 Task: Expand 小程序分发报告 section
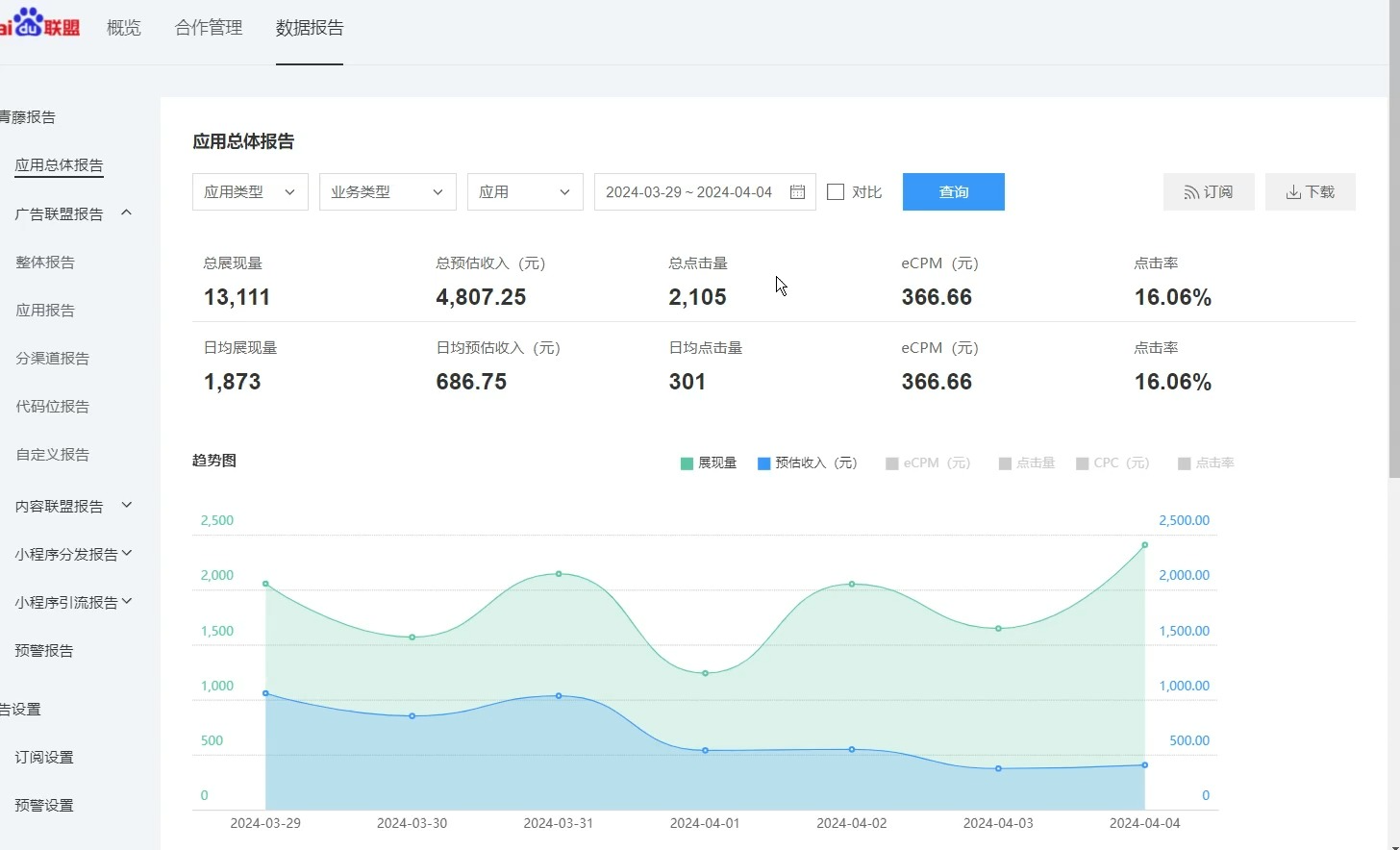click(x=127, y=553)
